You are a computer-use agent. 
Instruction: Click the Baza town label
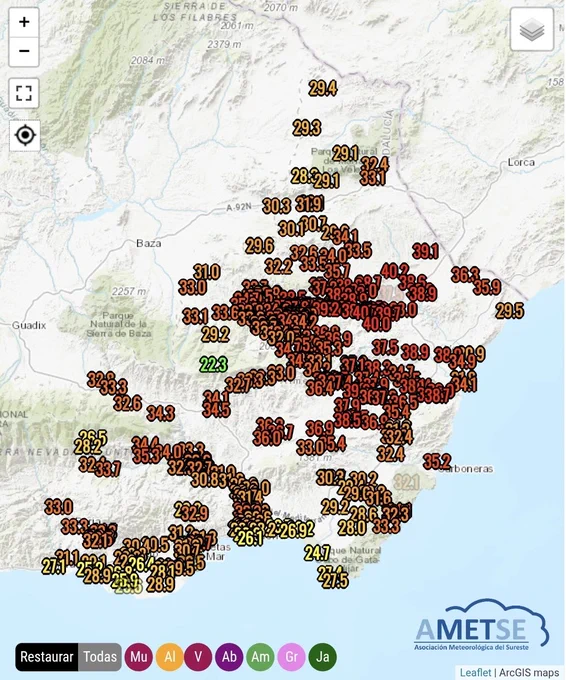point(149,243)
